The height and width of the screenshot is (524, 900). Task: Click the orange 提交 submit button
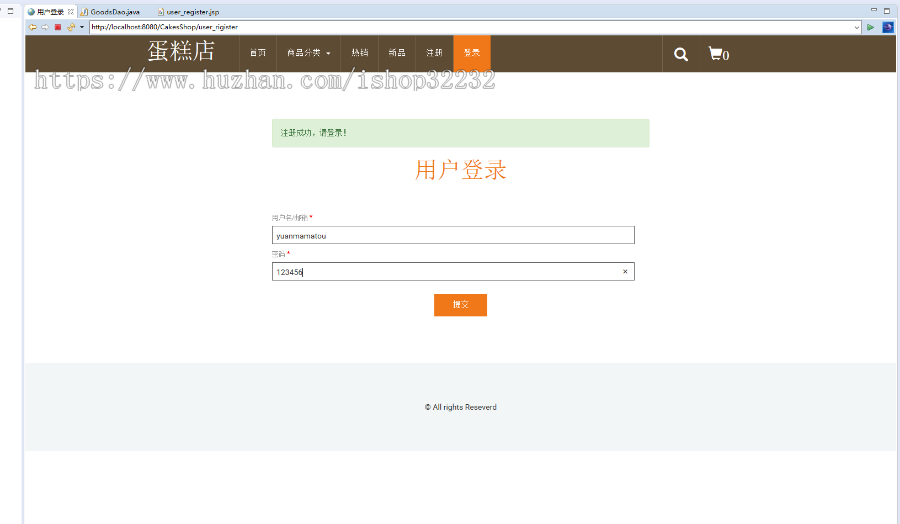(460, 305)
